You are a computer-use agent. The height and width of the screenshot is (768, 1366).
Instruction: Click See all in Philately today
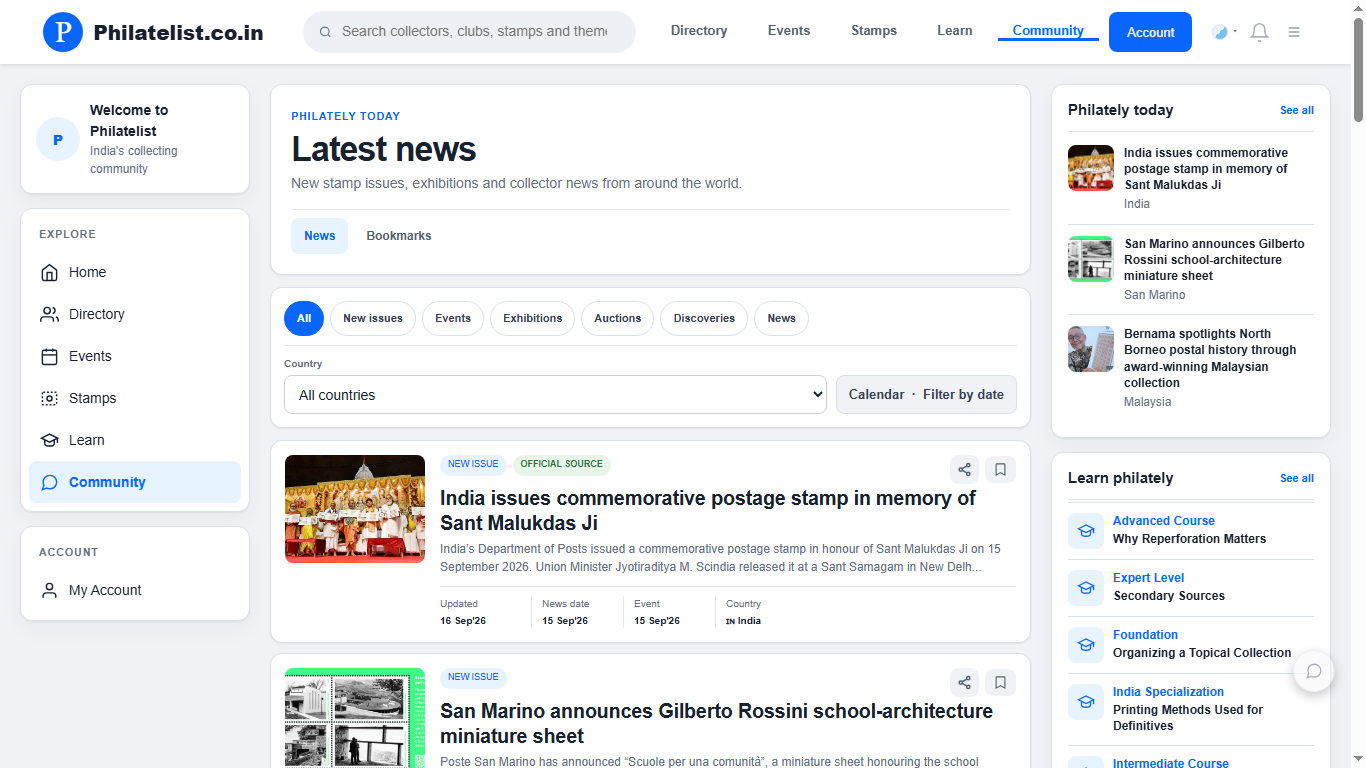pos(1297,110)
